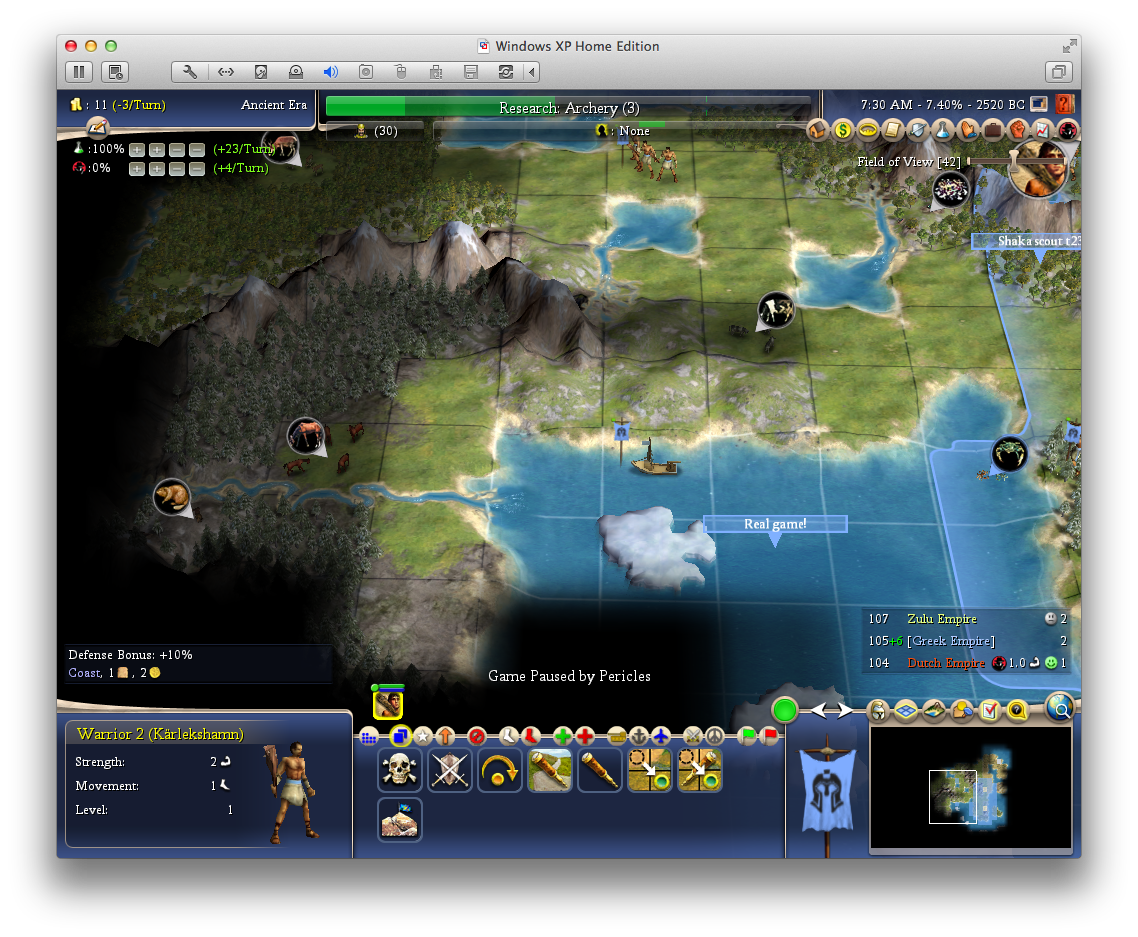The width and height of the screenshot is (1138, 937).
Task: Toggle unit icons with the helmet button
Action: 878,711
